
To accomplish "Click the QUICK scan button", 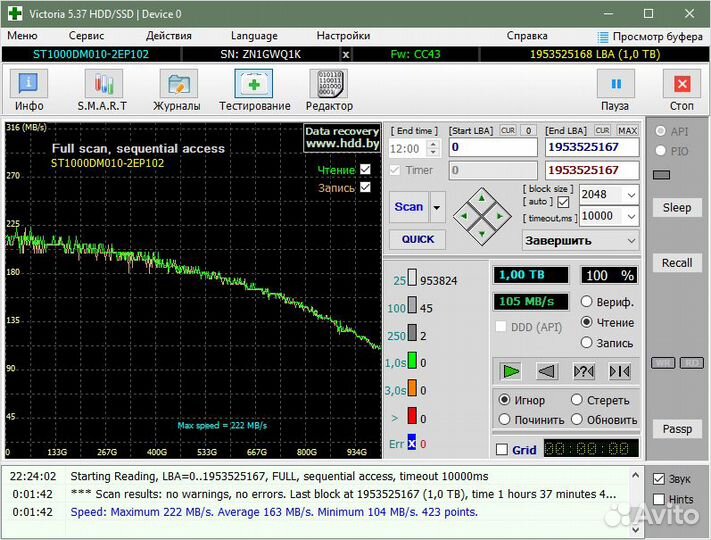I will click(418, 240).
